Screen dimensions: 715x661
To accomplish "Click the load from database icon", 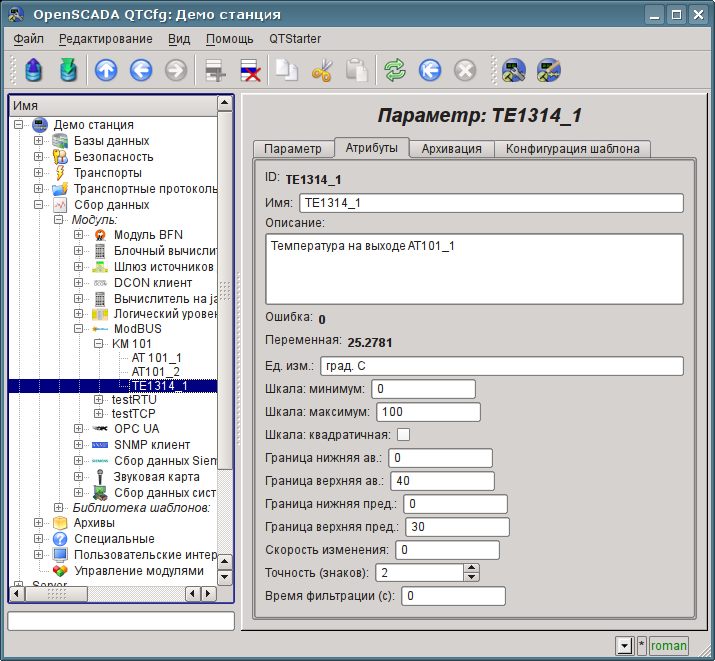I will (35, 70).
